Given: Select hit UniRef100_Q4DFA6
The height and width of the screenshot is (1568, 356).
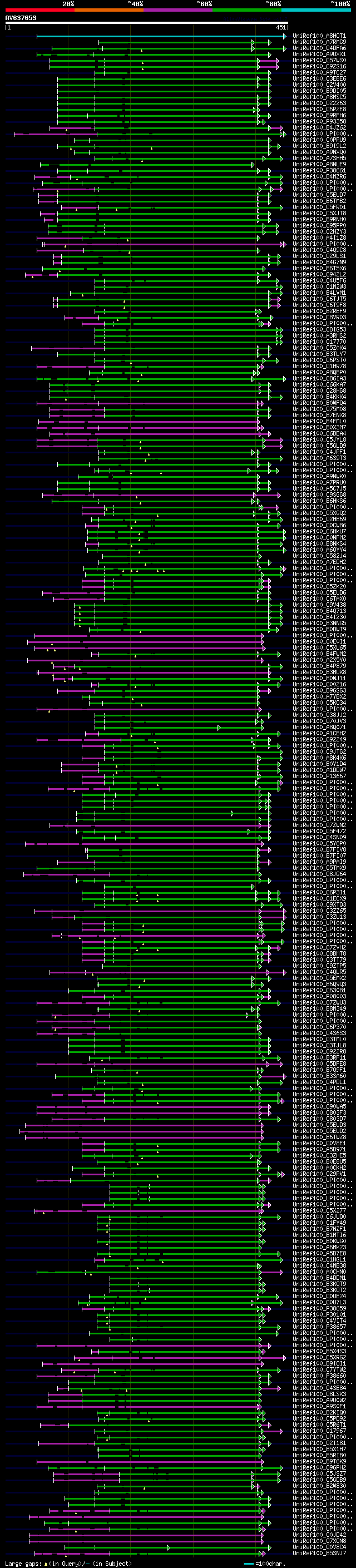Looking at the screenshot, I should [319, 48].
